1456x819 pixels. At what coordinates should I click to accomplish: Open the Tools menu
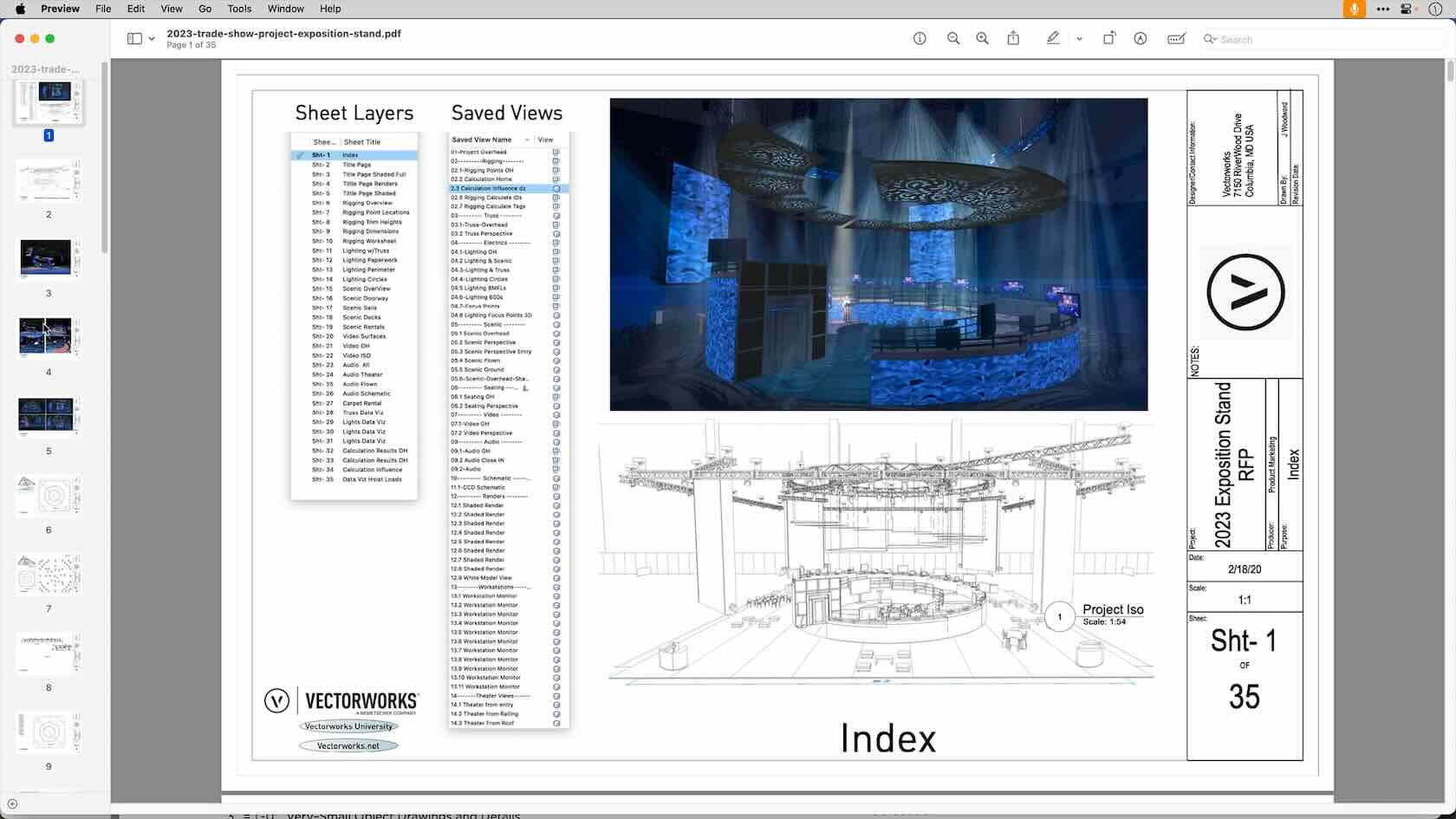(x=238, y=9)
